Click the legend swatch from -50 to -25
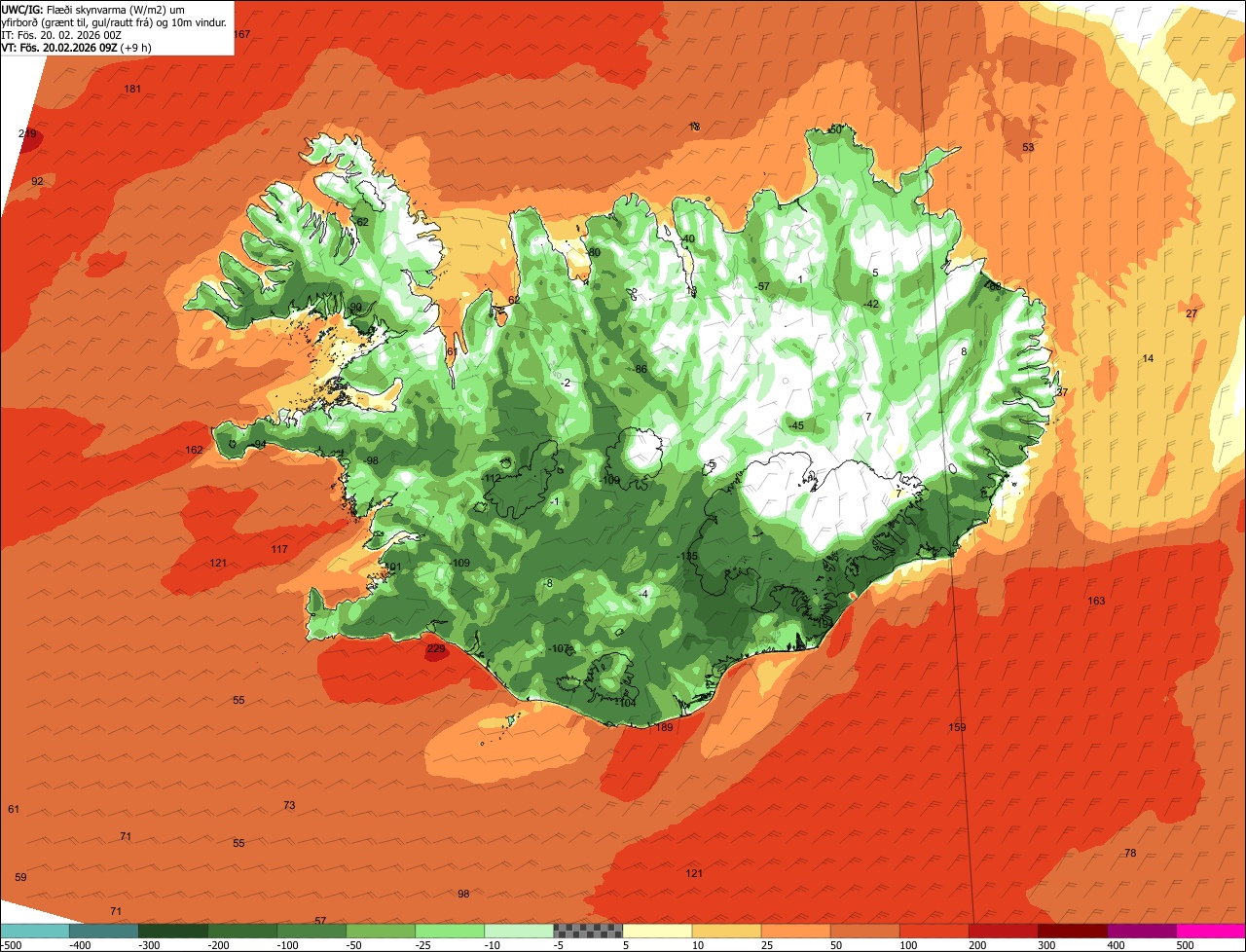This screenshot has height=952, width=1246. click(x=380, y=931)
